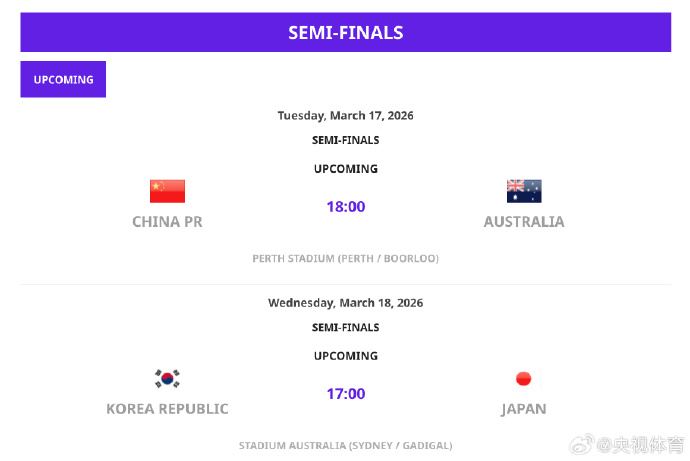Image resolution: width=690 pixels, height=461 pixels.
Task: Click the Perth Stadium venue text
Action: pyautogui.click(x=345, y=258)
